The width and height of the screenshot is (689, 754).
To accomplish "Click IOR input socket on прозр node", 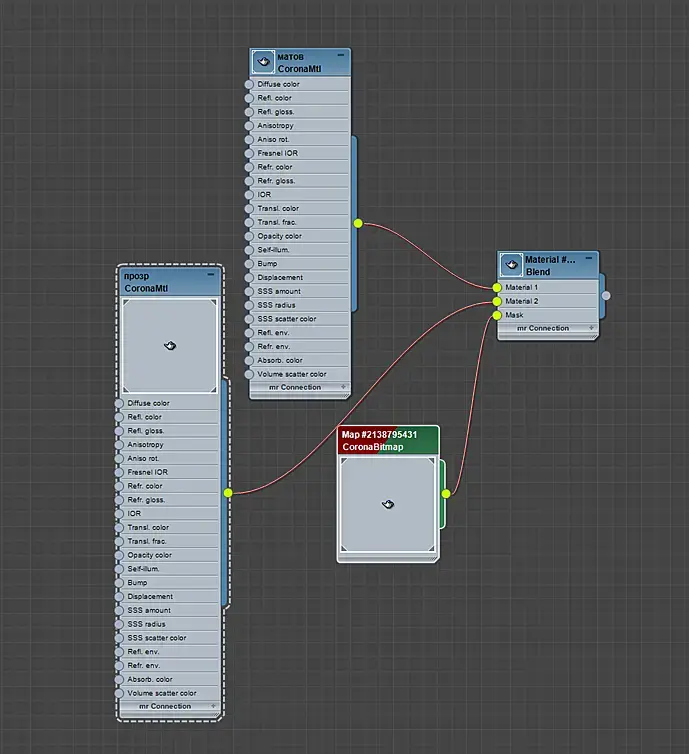I will (119, 514).
